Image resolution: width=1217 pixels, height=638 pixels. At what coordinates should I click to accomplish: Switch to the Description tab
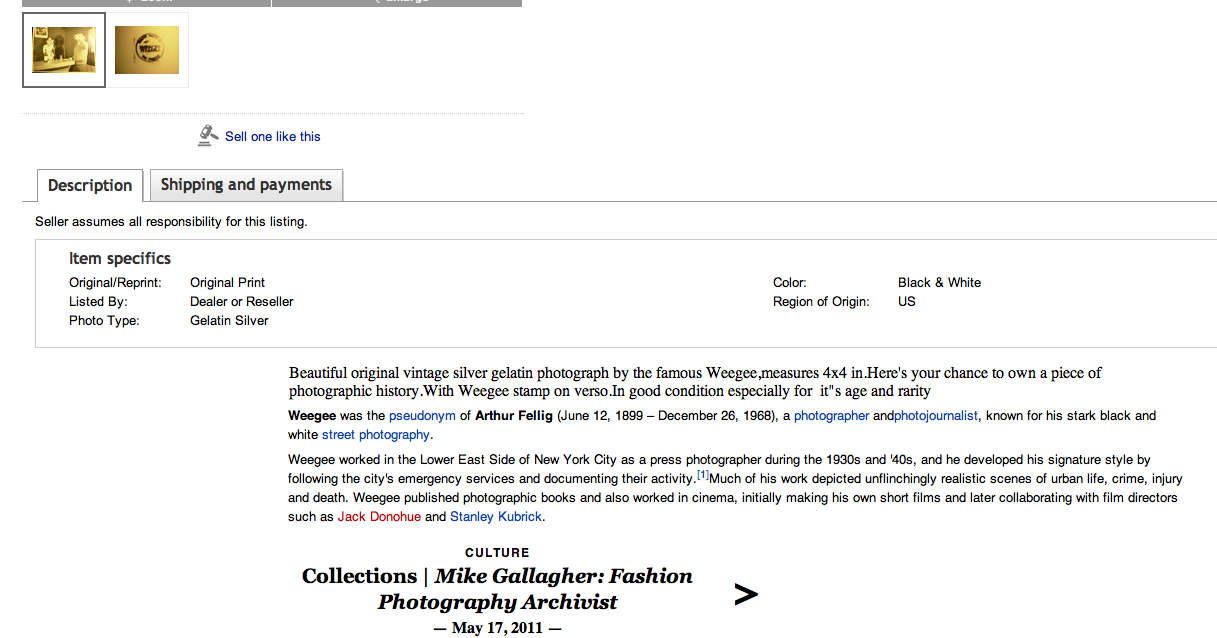[x=90, y=185]
